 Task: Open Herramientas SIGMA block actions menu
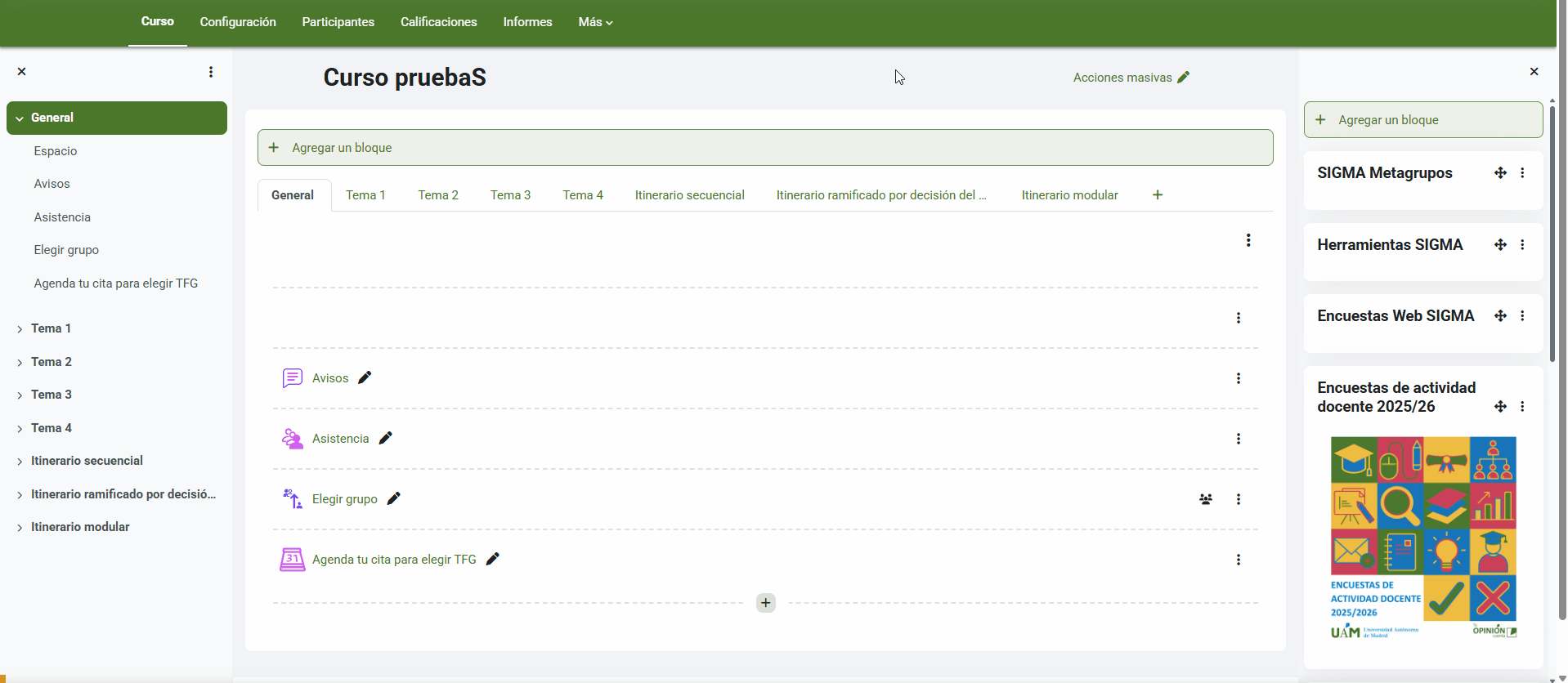pyautogui.click(x=1522, y=245)
